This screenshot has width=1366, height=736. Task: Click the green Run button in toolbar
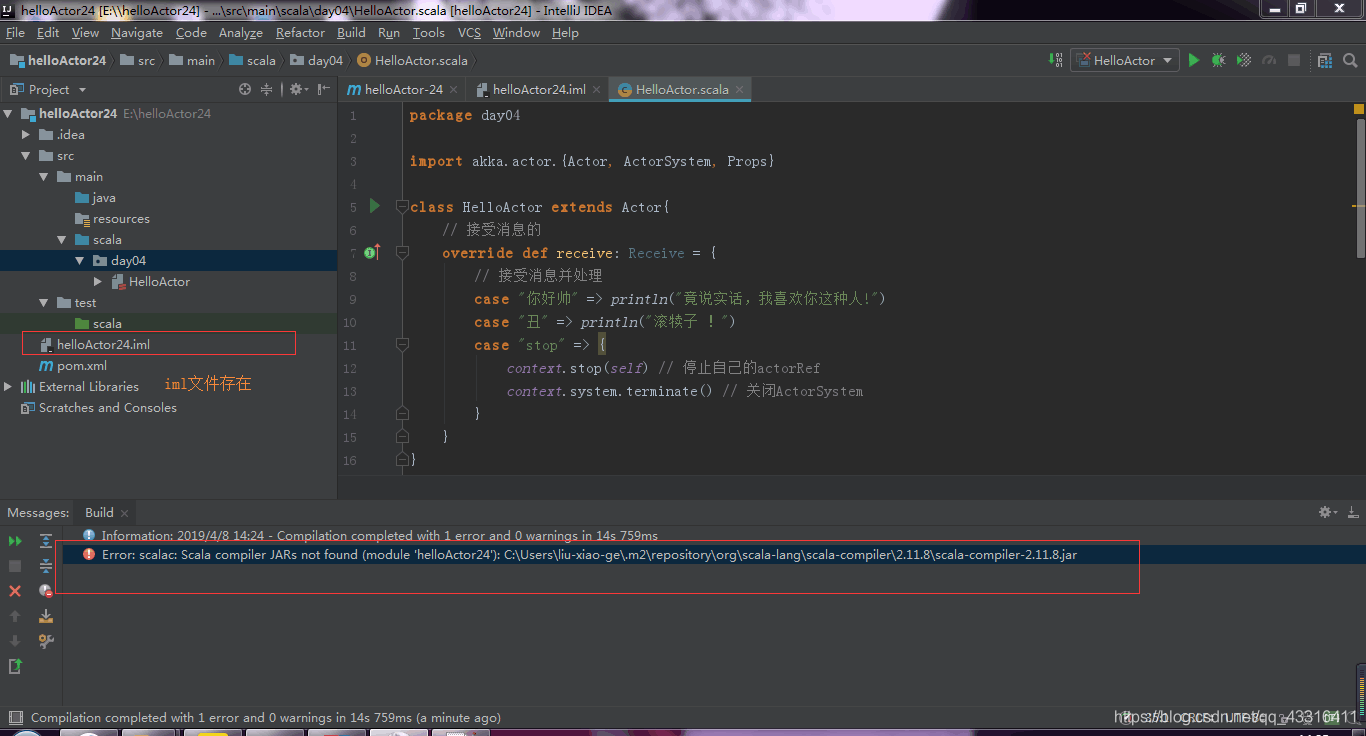click(1193, 60)
